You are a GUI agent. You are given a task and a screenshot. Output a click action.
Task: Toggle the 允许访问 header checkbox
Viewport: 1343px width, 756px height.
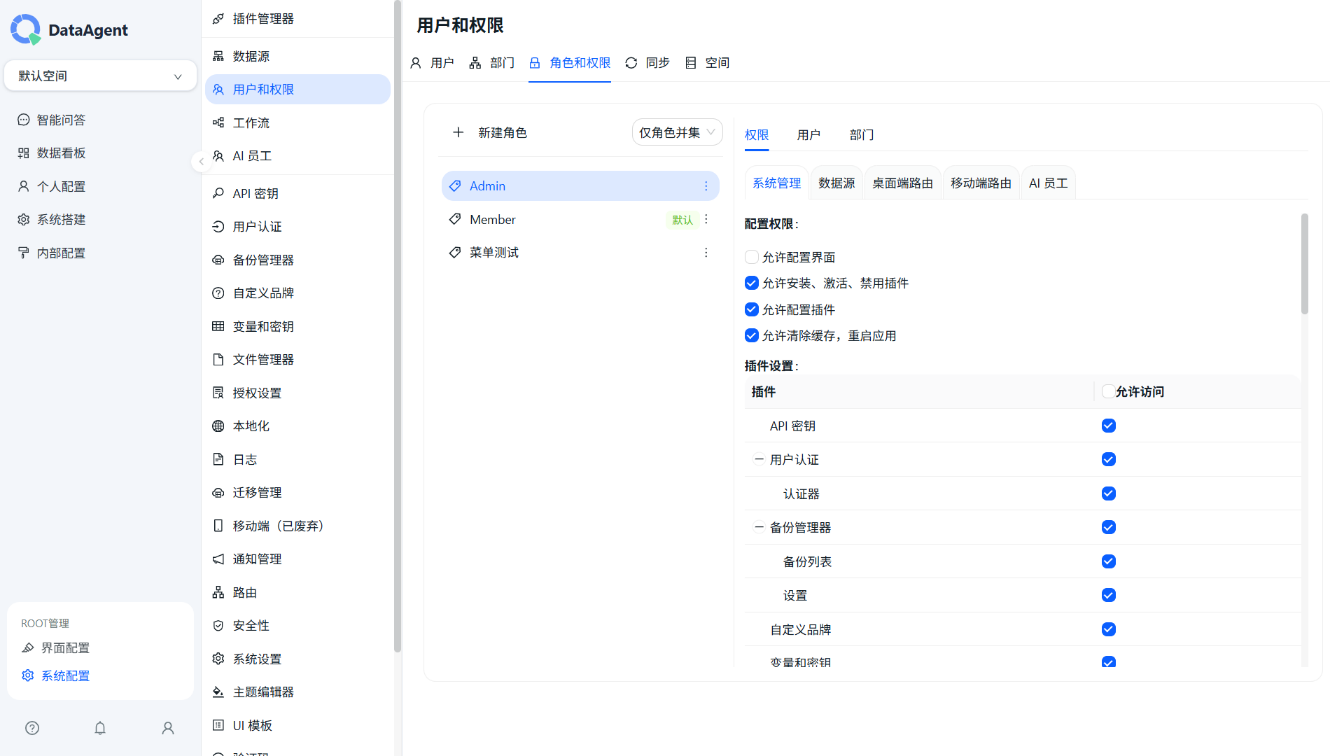click(1108, 392)
